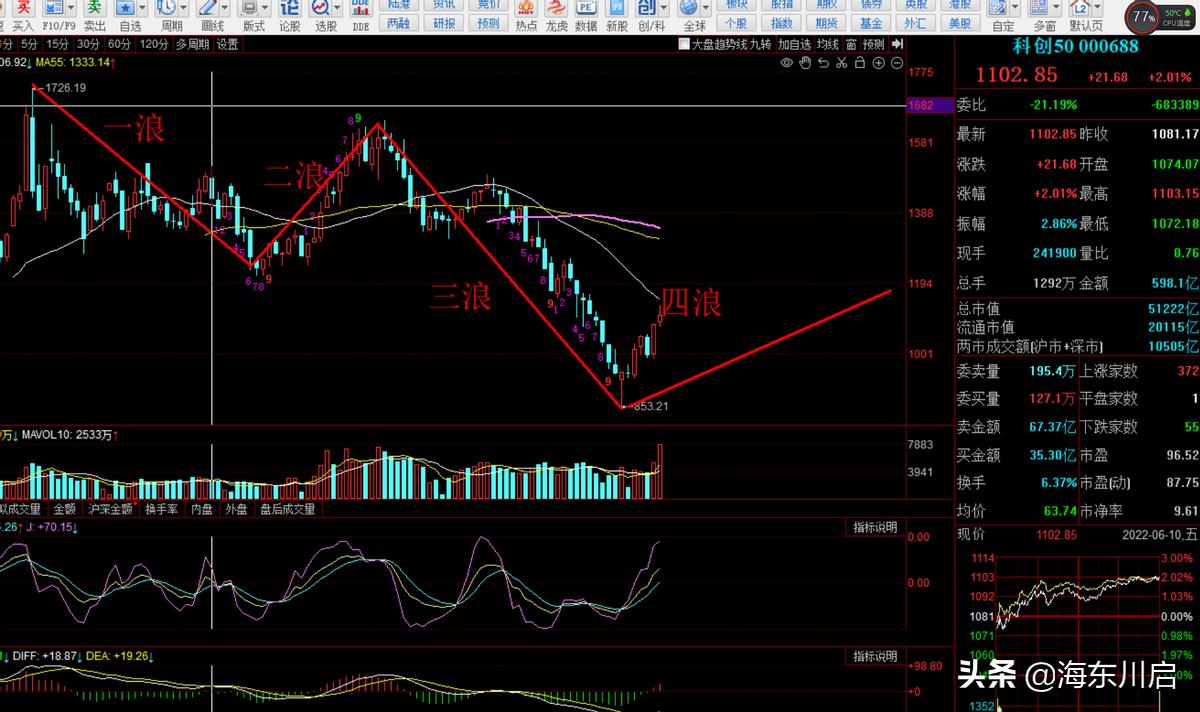Click the undo arrow icon in chart toolbar

tap(823, 63)
